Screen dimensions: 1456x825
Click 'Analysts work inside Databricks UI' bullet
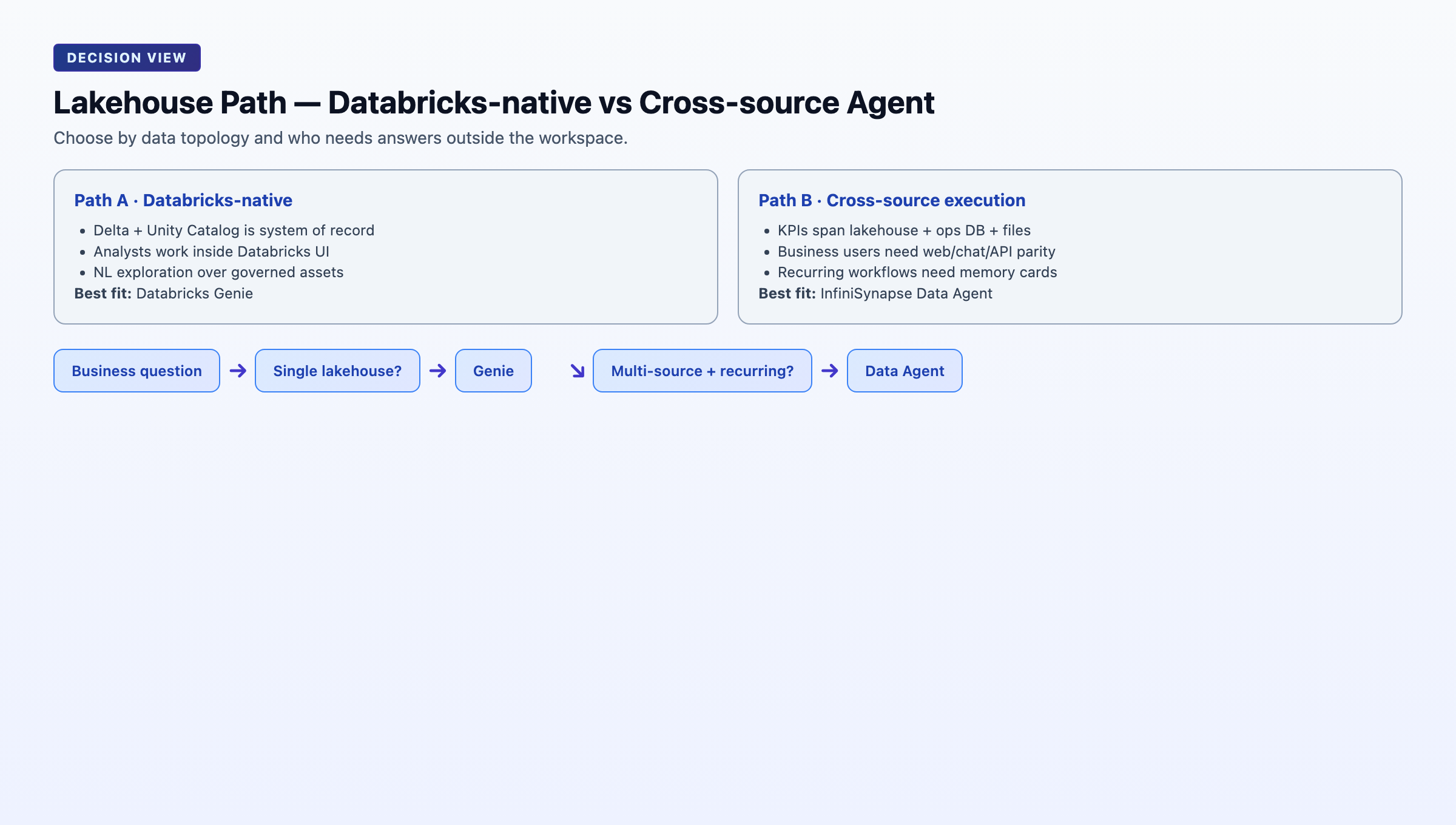tap(211, 252)
